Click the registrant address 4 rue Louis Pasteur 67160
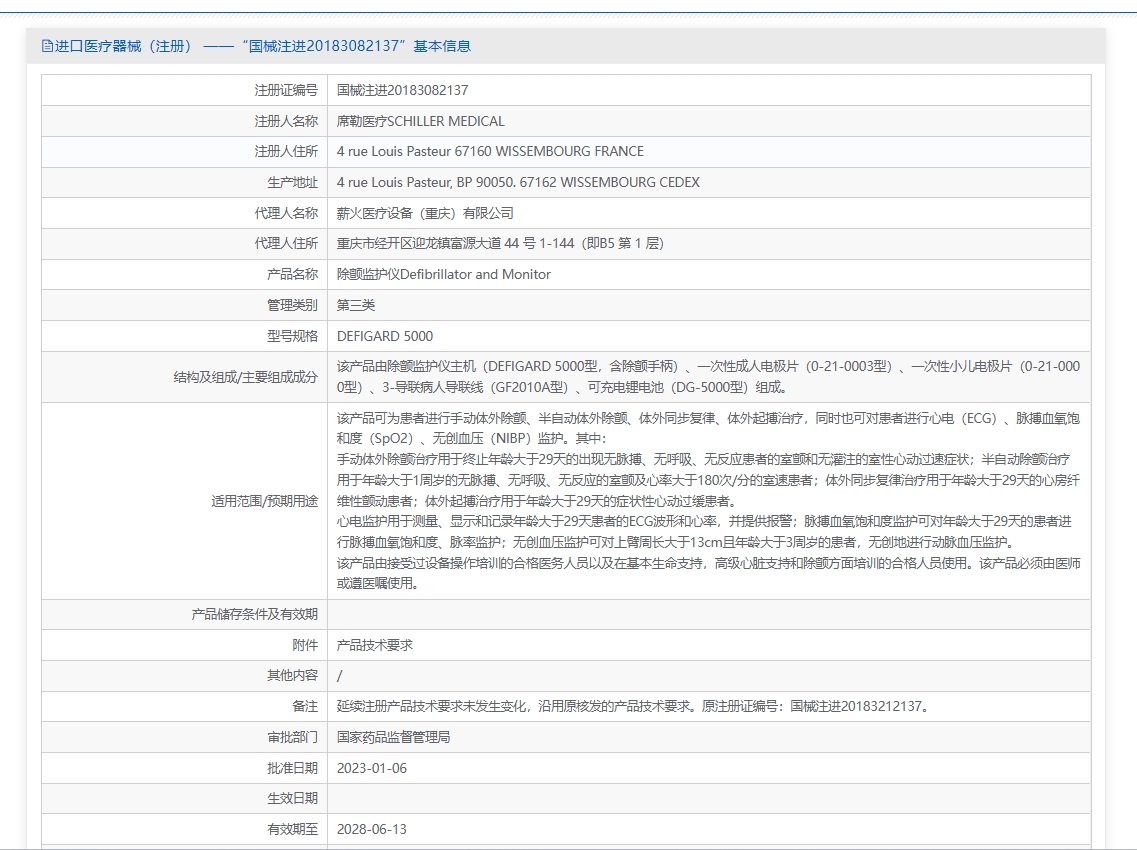The width and height of the screenshot is (1137, 850). 490,152
